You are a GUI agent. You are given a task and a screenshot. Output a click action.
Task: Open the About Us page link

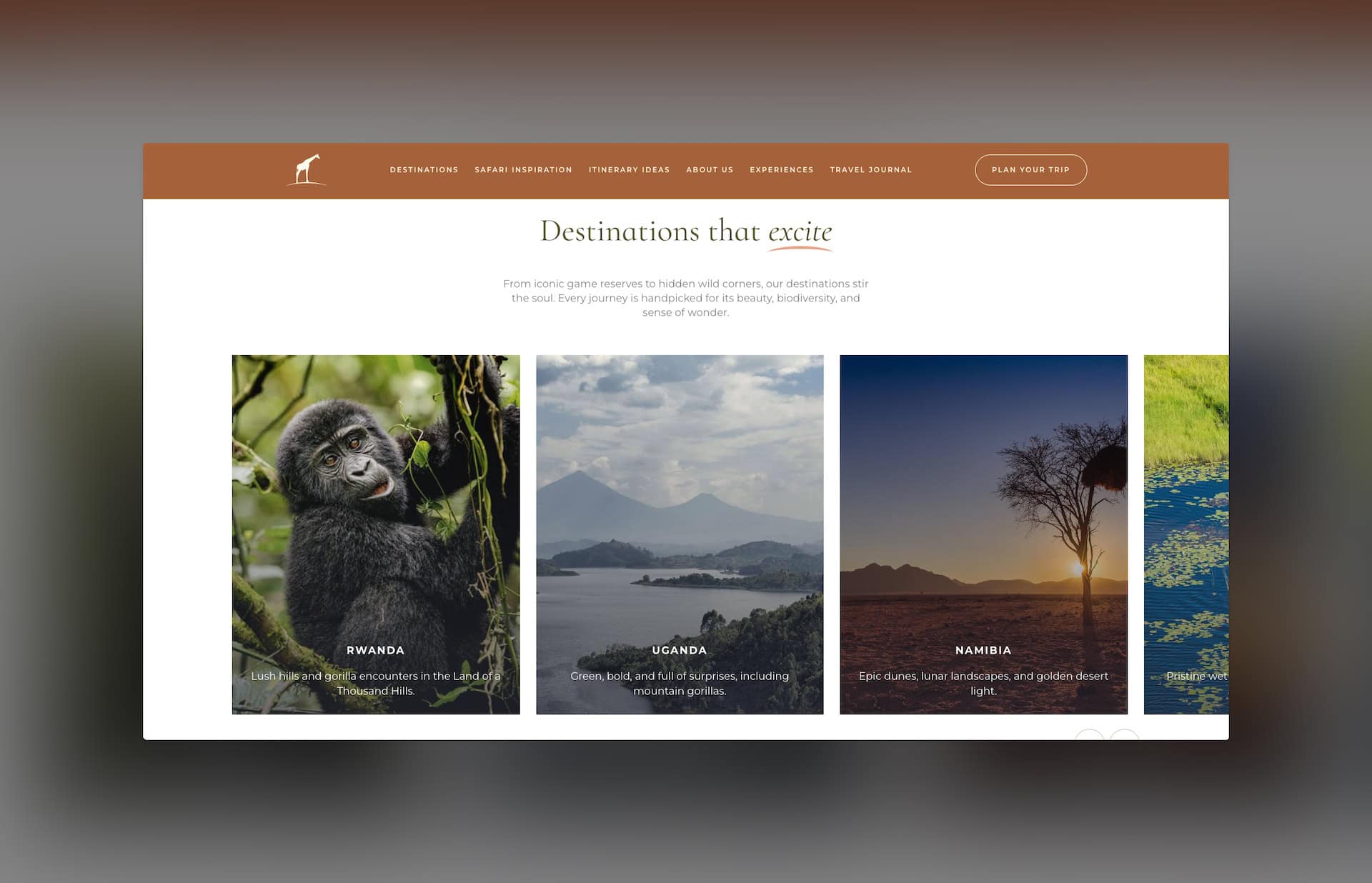tap(710, 170)
